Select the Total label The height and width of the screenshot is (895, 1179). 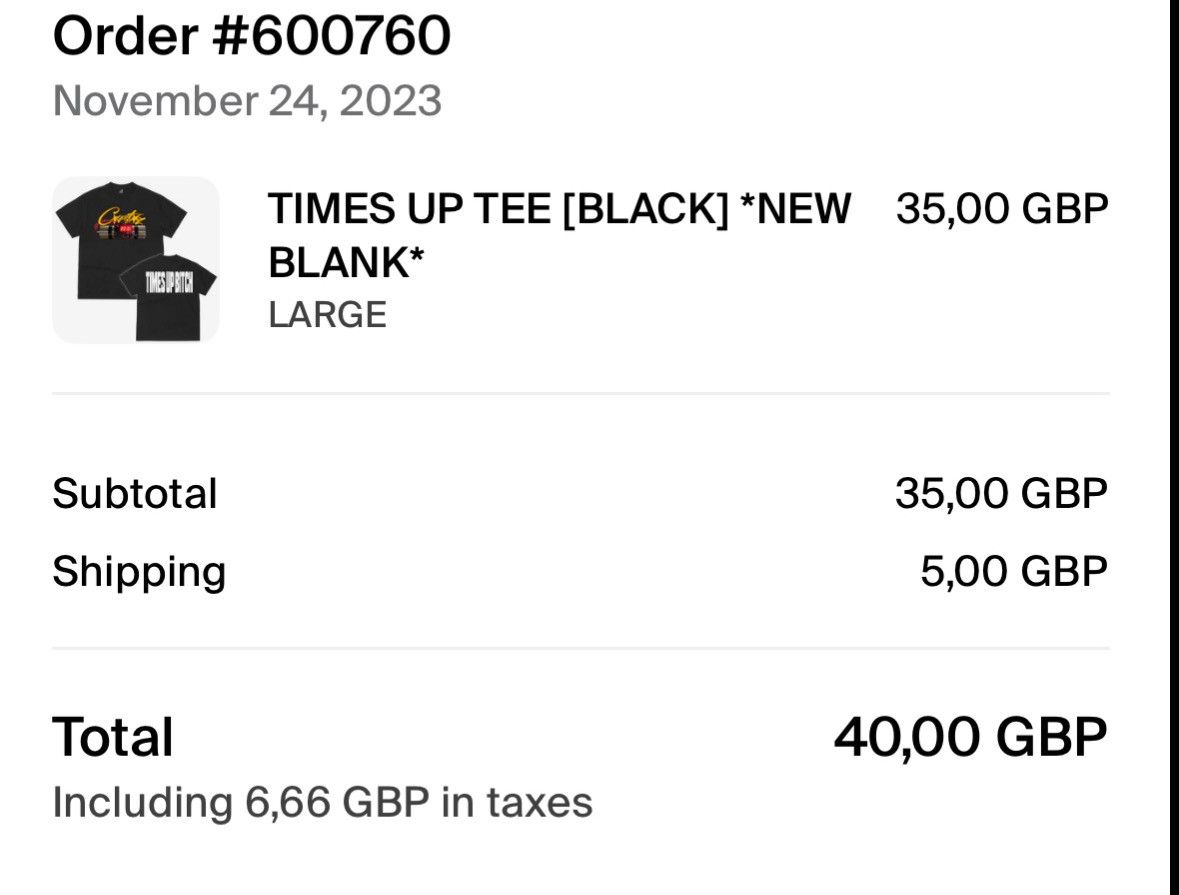113,736
